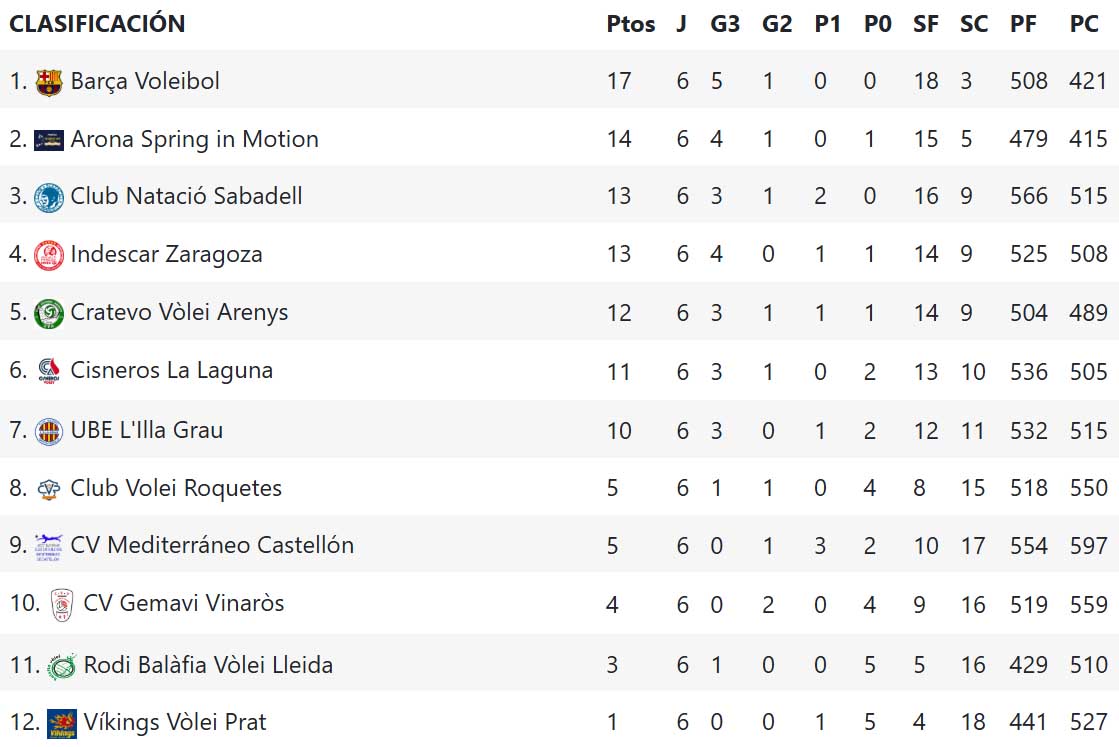Click the Rodi Balàfia Vòlei Lleida logo

pos(61,665)
